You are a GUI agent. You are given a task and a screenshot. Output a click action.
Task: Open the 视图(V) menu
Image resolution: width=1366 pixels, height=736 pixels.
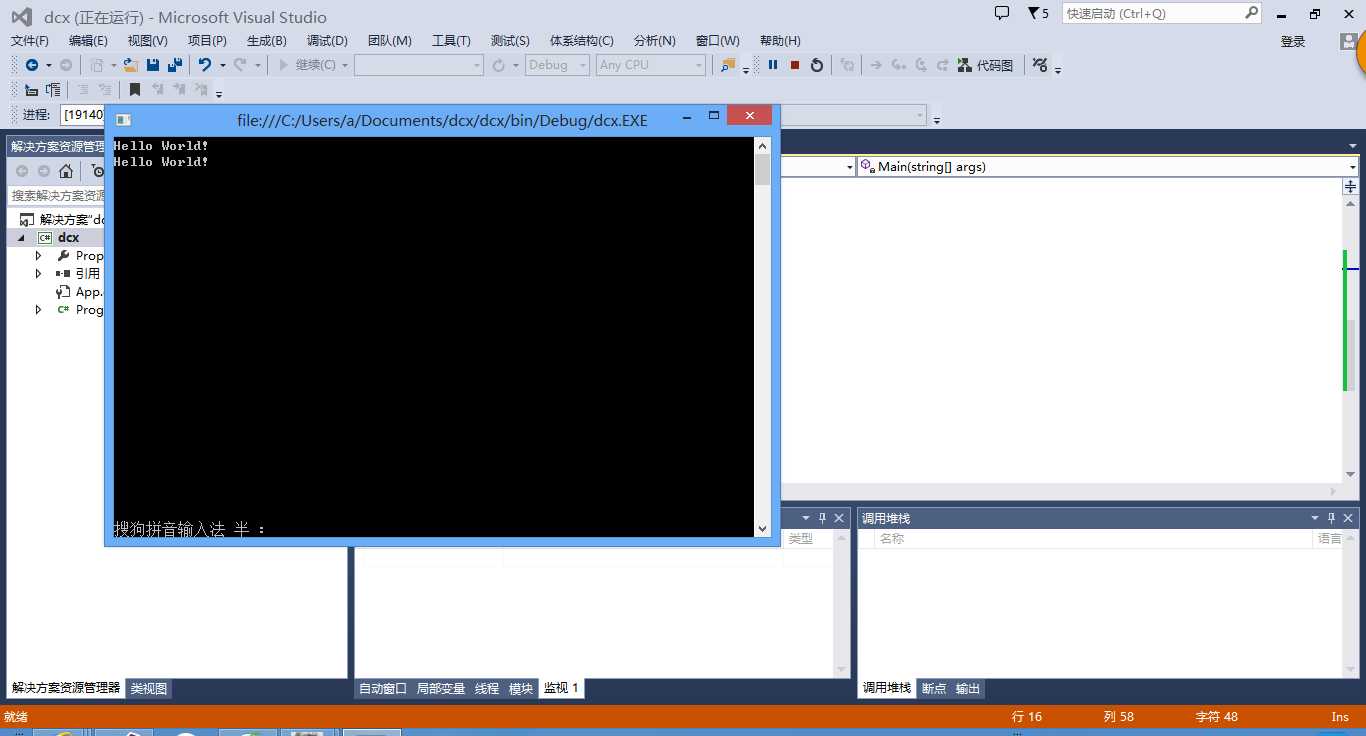coord(148,41)
